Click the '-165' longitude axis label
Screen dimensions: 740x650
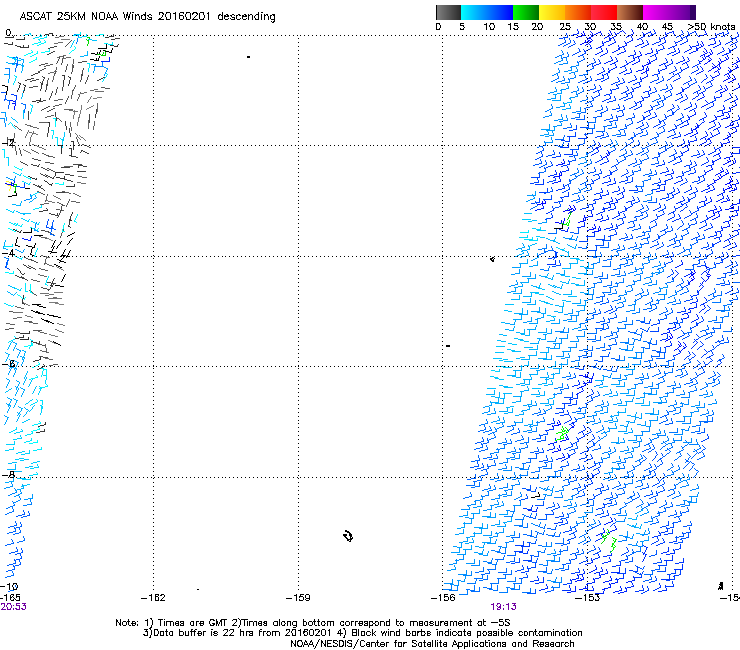click(10, 598)
